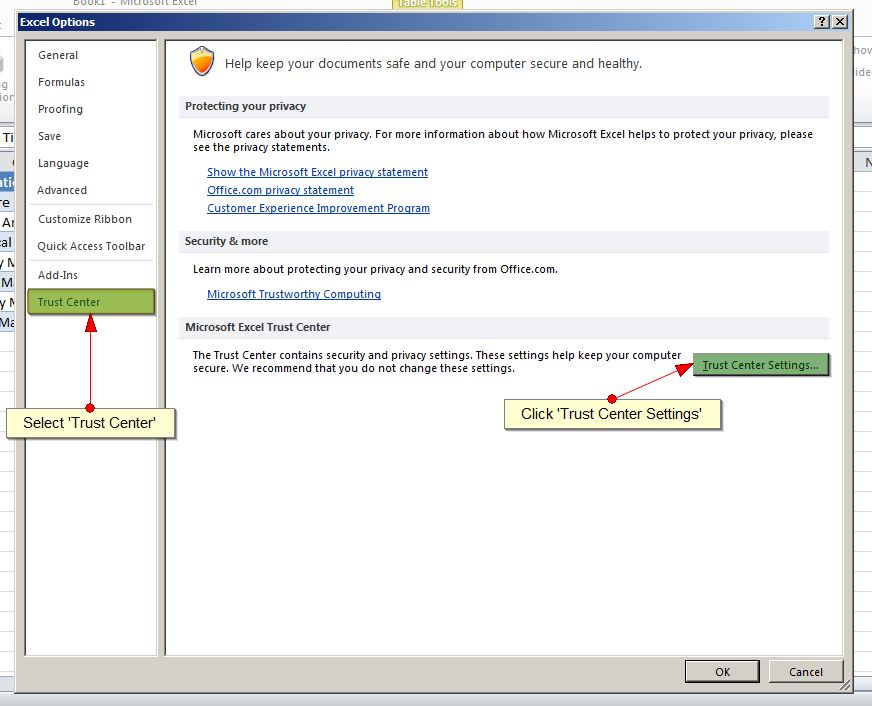
Task: Click the security shield icon
Action: tap(202, 61)
